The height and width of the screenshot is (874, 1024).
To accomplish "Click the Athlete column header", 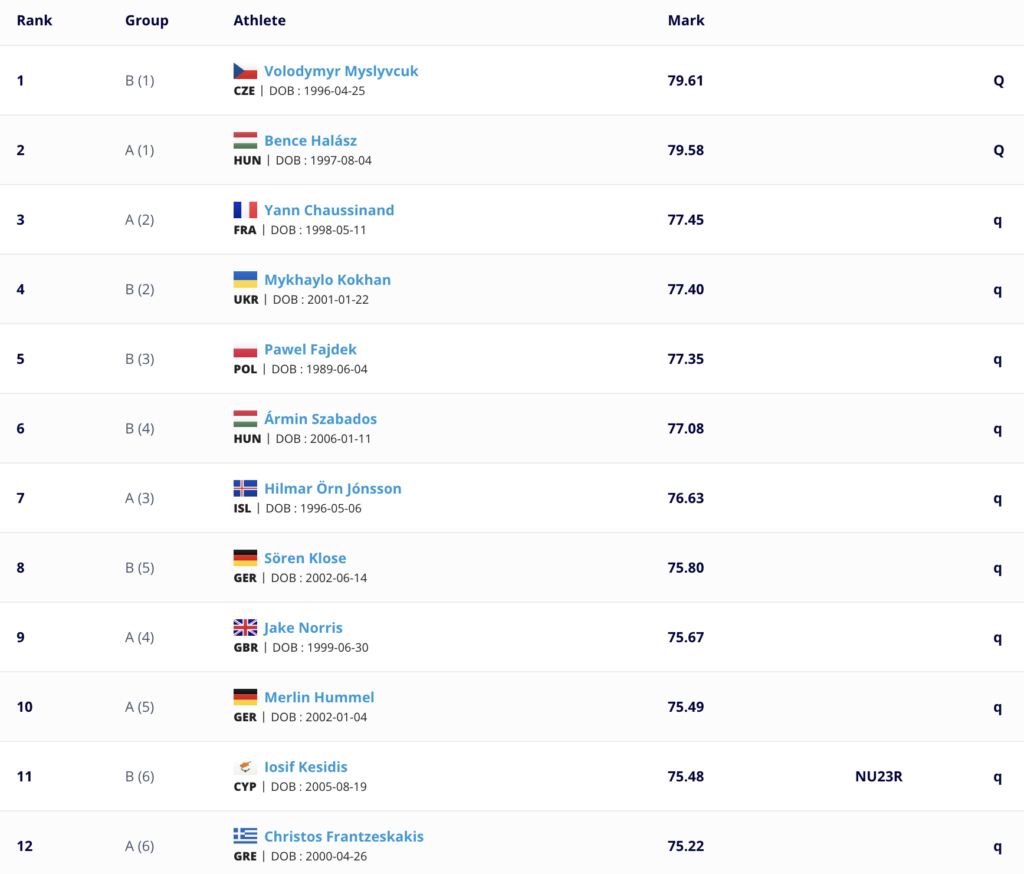I will pos(259,20).
